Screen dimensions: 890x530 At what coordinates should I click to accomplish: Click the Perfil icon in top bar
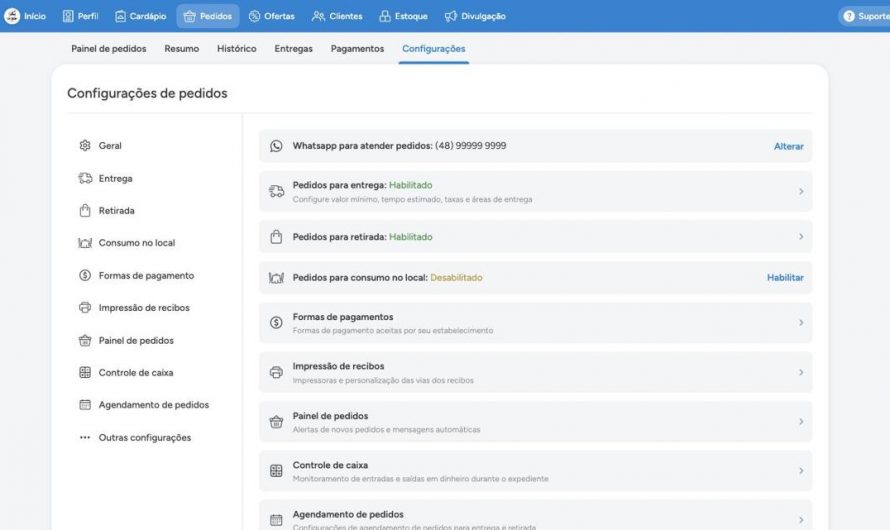(x=68, y=16)
